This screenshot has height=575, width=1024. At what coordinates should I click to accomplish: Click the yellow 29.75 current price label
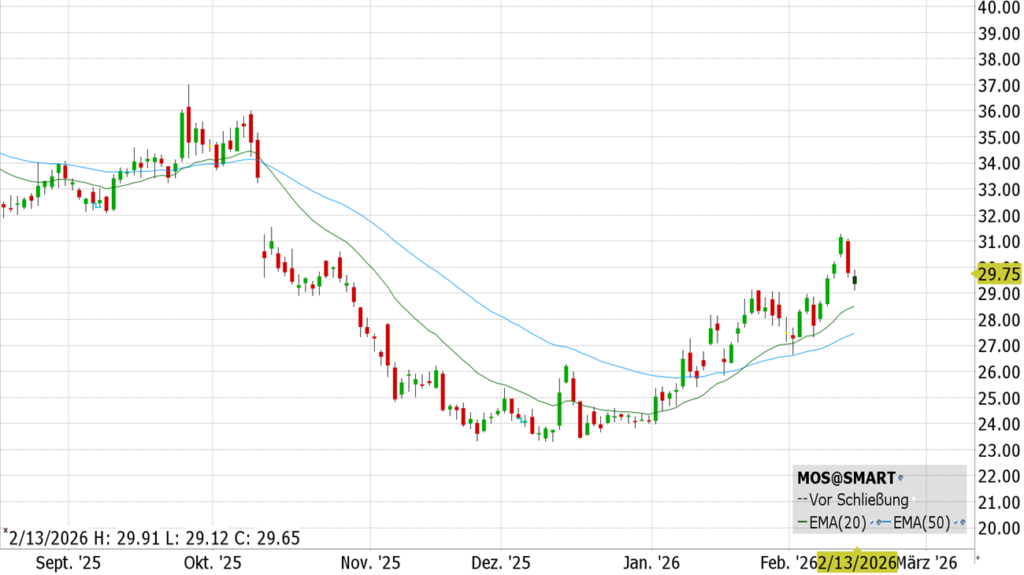coord(999,274)
